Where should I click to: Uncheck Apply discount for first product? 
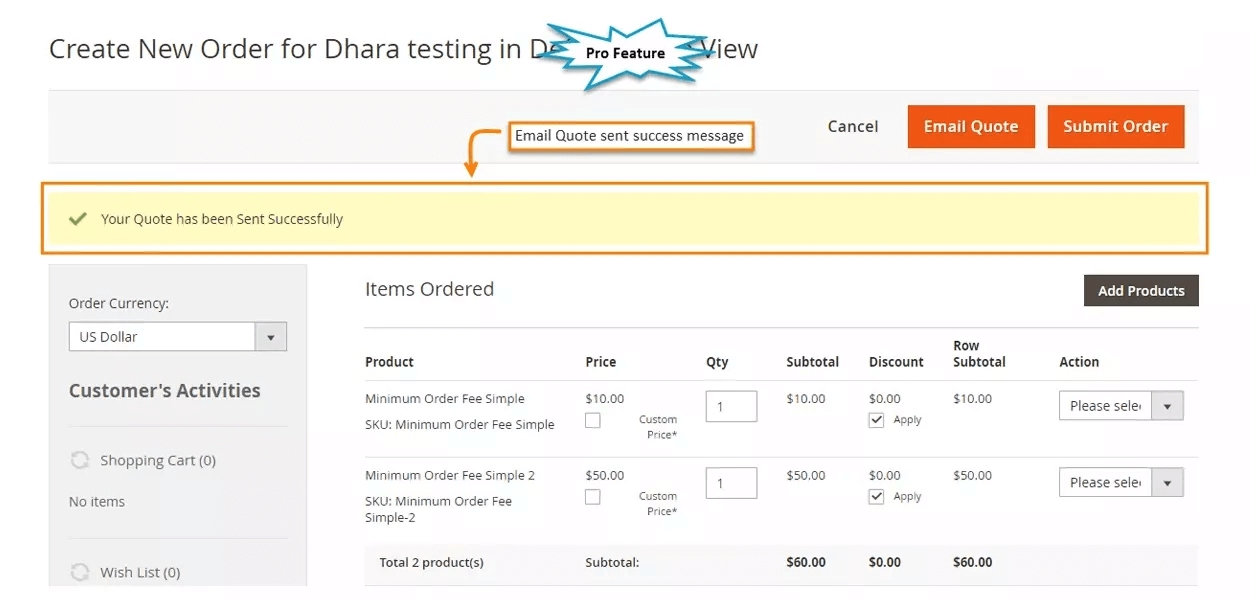coord(877,420)
